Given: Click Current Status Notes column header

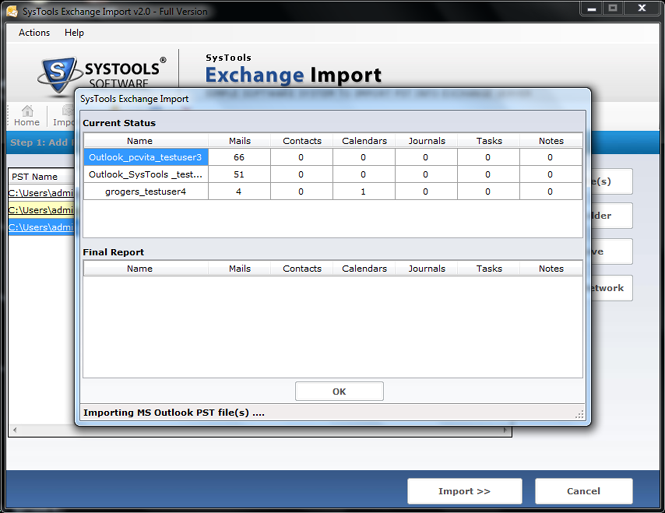Looking at the screenshot, I should pyautogui.click(x=551, y=141).
